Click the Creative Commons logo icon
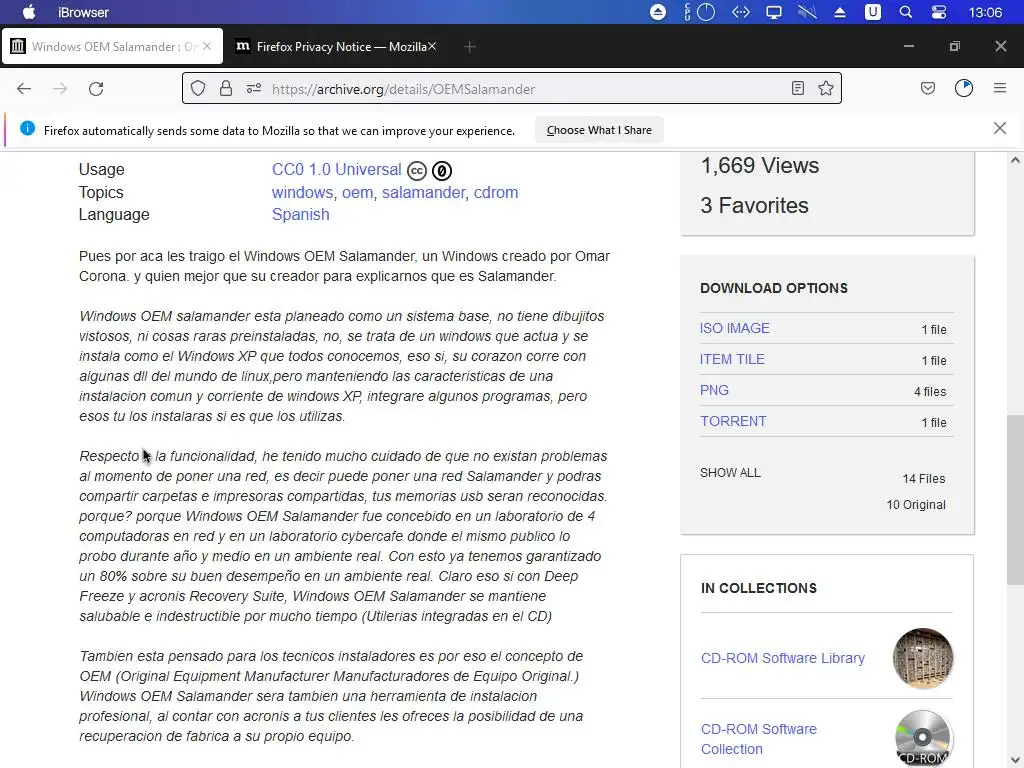The image size is (1024, 768). pyautogui.click(x=417, y=171)
